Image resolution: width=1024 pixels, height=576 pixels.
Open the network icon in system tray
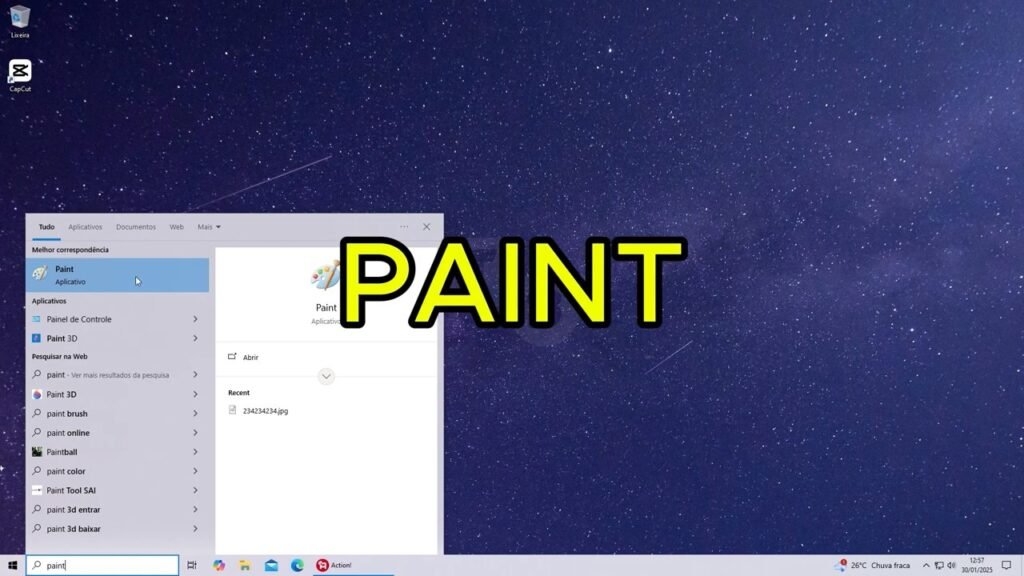click(939, 566)
